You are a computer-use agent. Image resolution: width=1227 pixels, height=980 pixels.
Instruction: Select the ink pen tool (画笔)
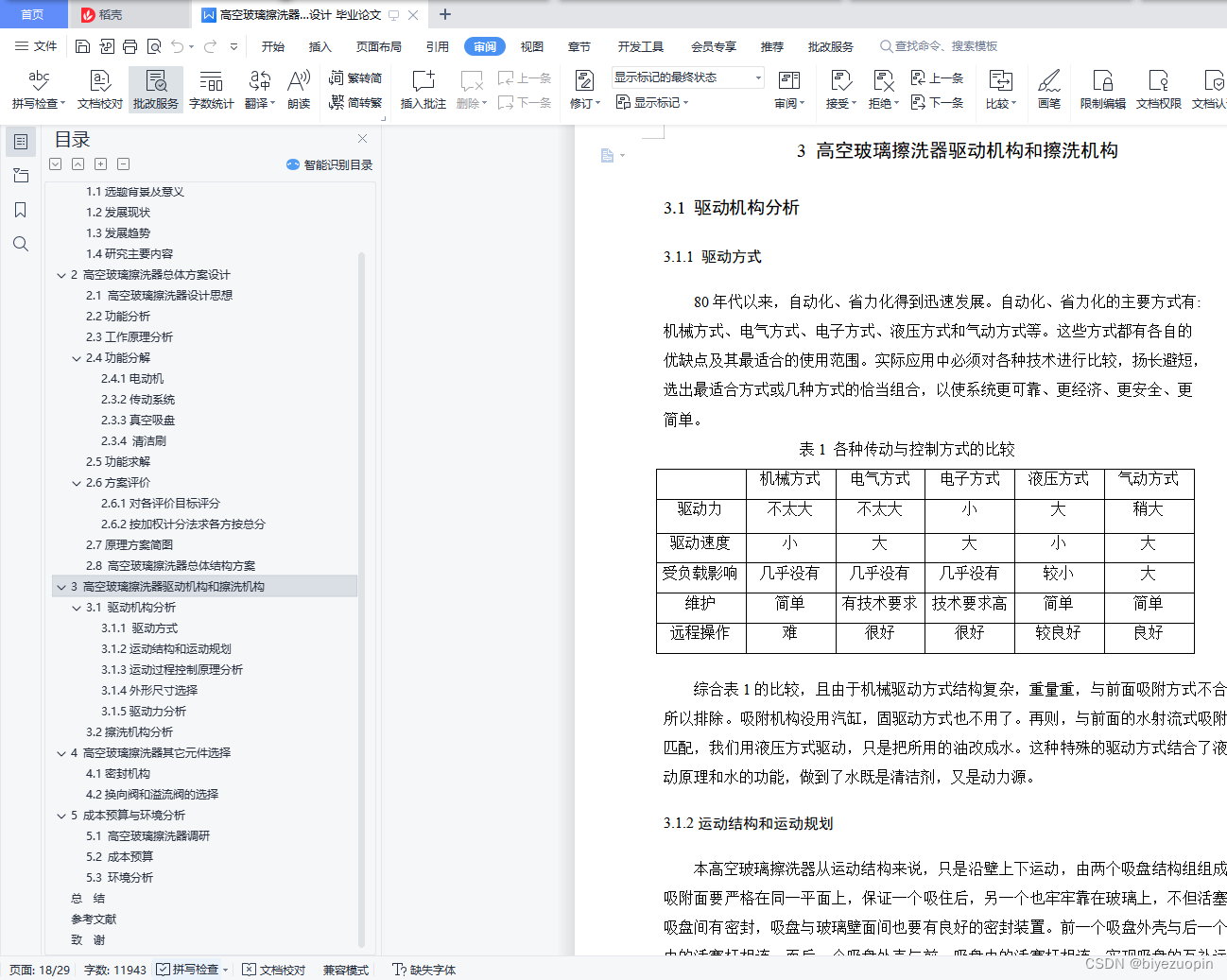point(1049,90)
